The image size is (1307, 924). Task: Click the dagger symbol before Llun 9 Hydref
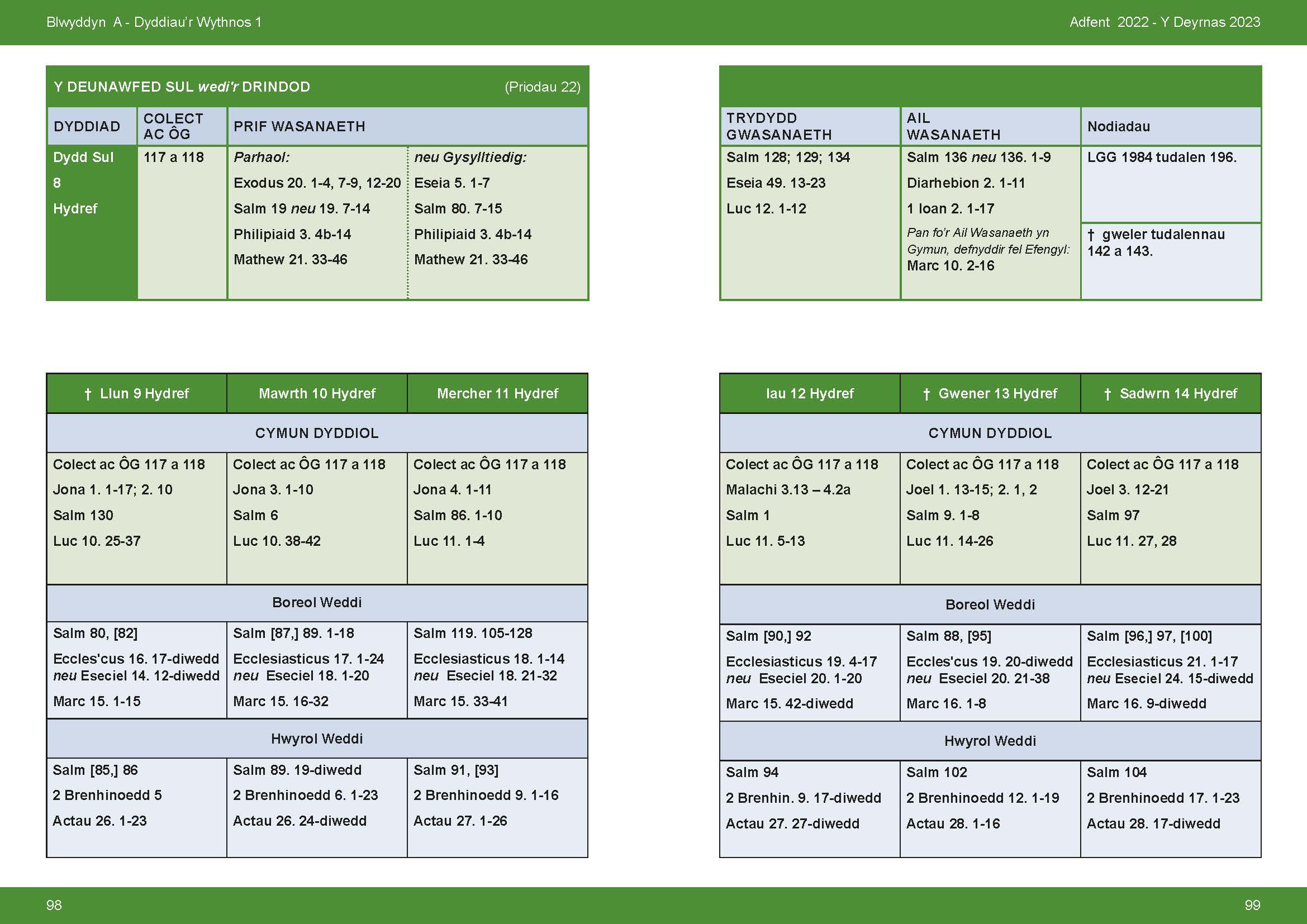tap(88, 394)
